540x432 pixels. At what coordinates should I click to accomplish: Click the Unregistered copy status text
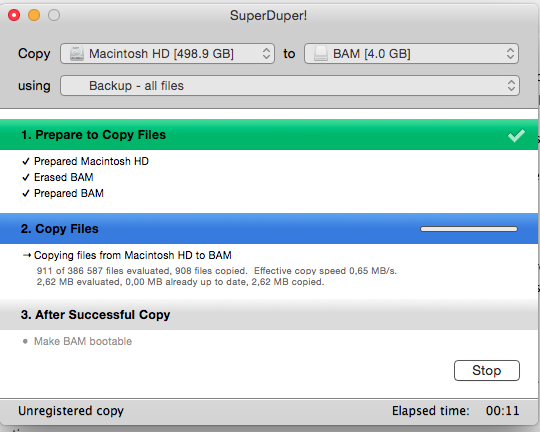click(x=71, y=411)
